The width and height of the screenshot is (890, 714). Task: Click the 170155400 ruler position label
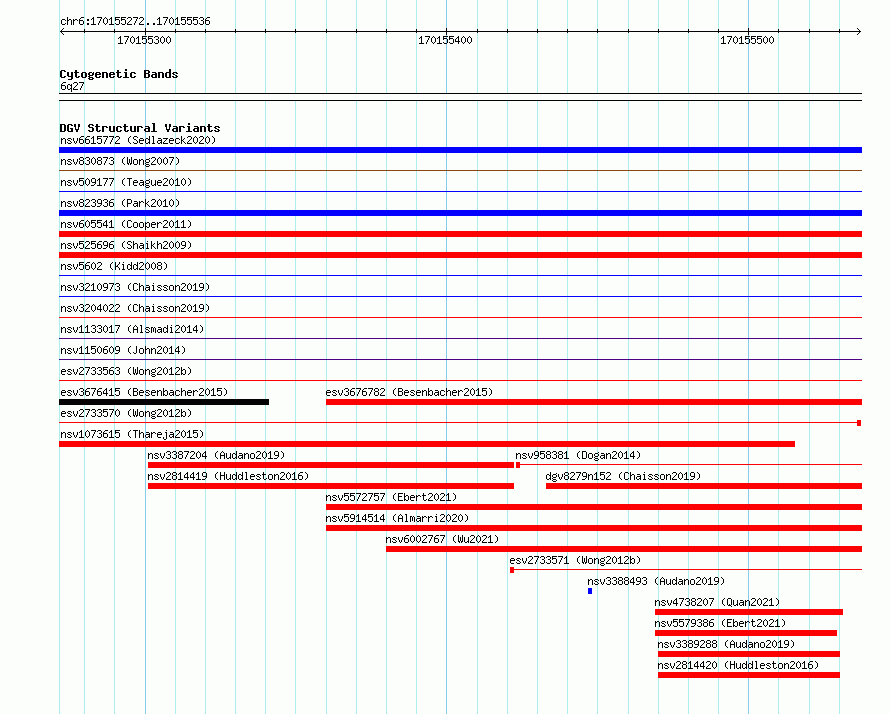point(445,40)
